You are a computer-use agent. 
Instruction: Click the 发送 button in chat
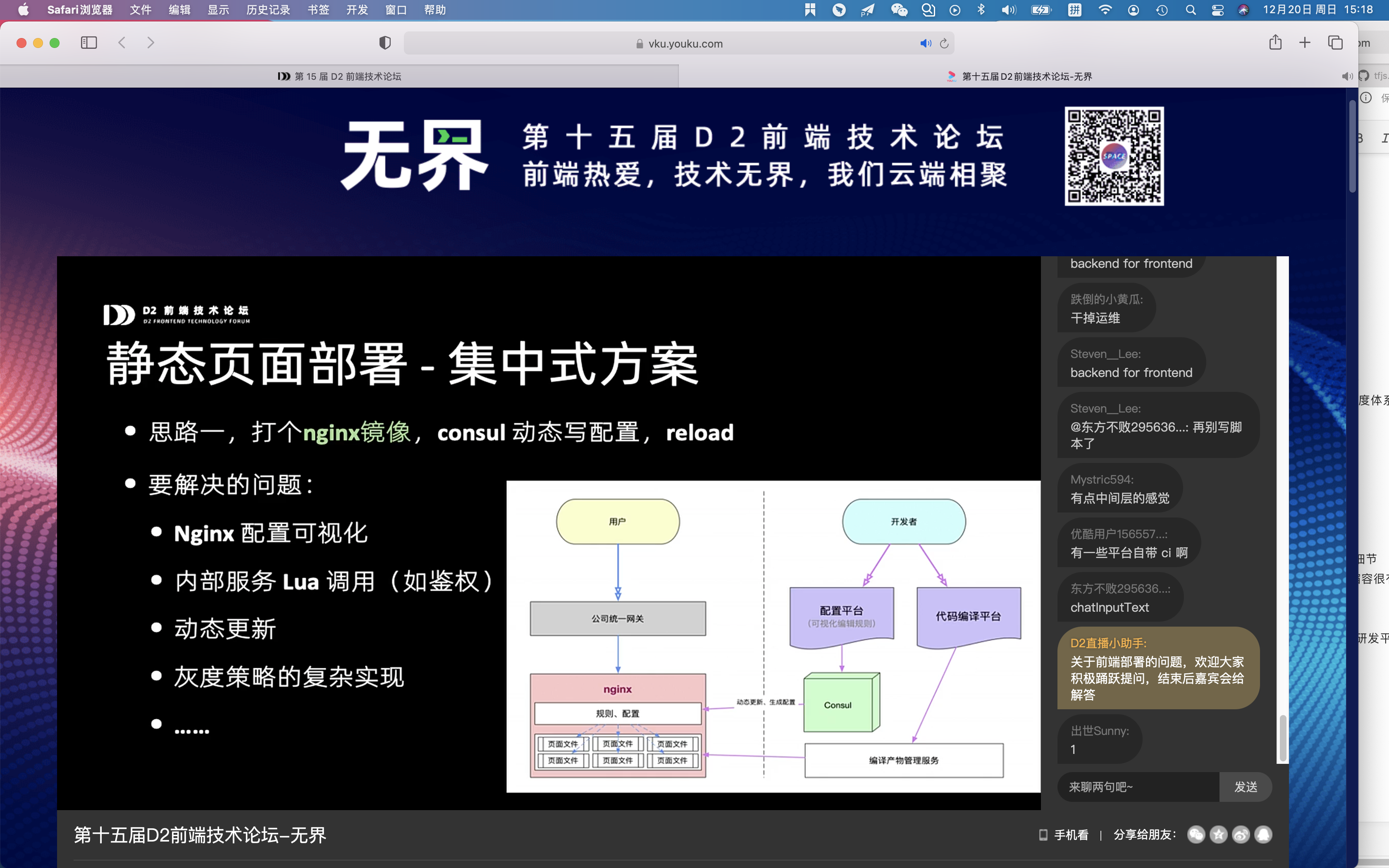(1246, 787)
